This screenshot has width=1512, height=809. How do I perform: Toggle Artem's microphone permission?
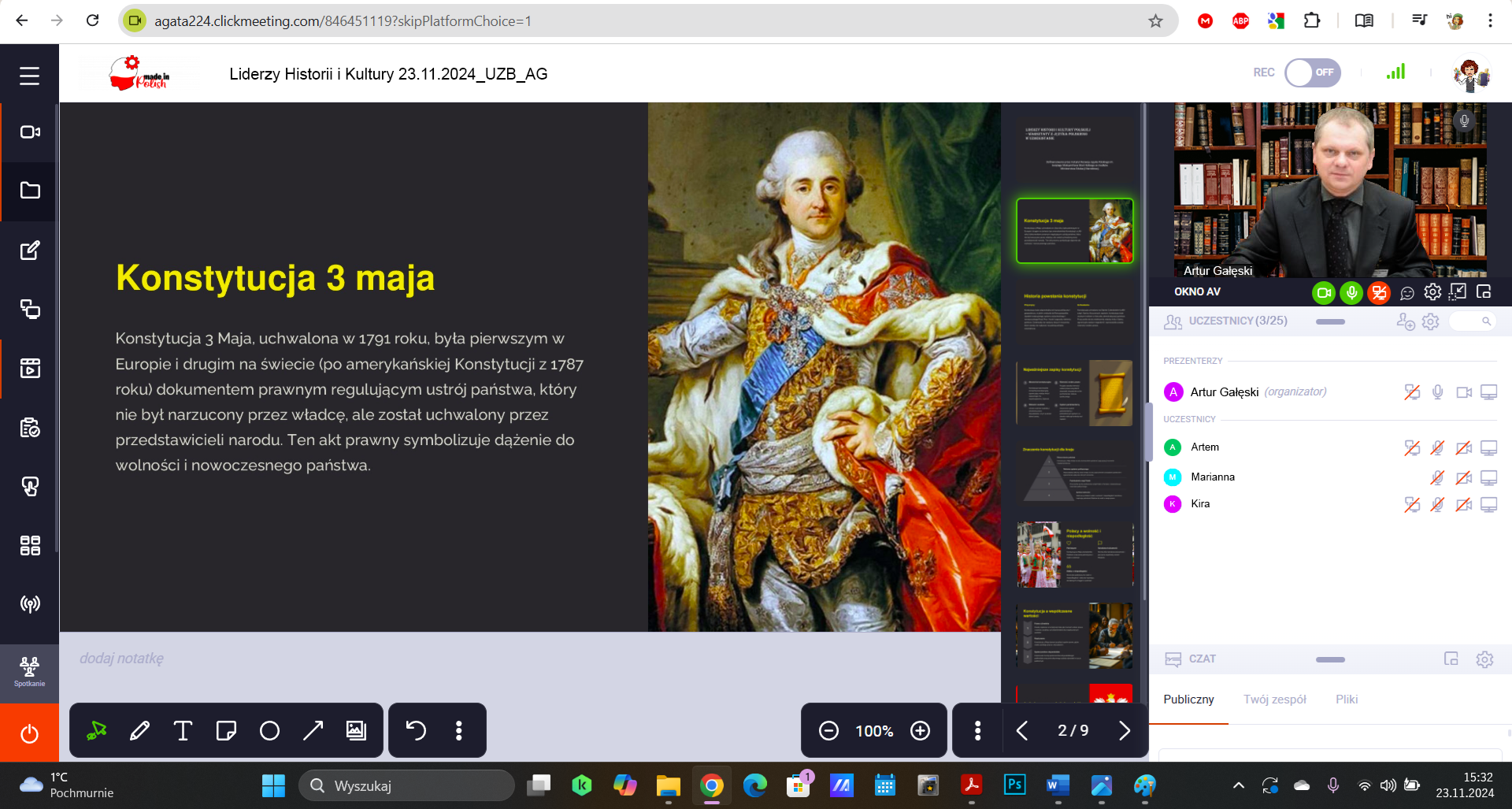point(1437,447)
